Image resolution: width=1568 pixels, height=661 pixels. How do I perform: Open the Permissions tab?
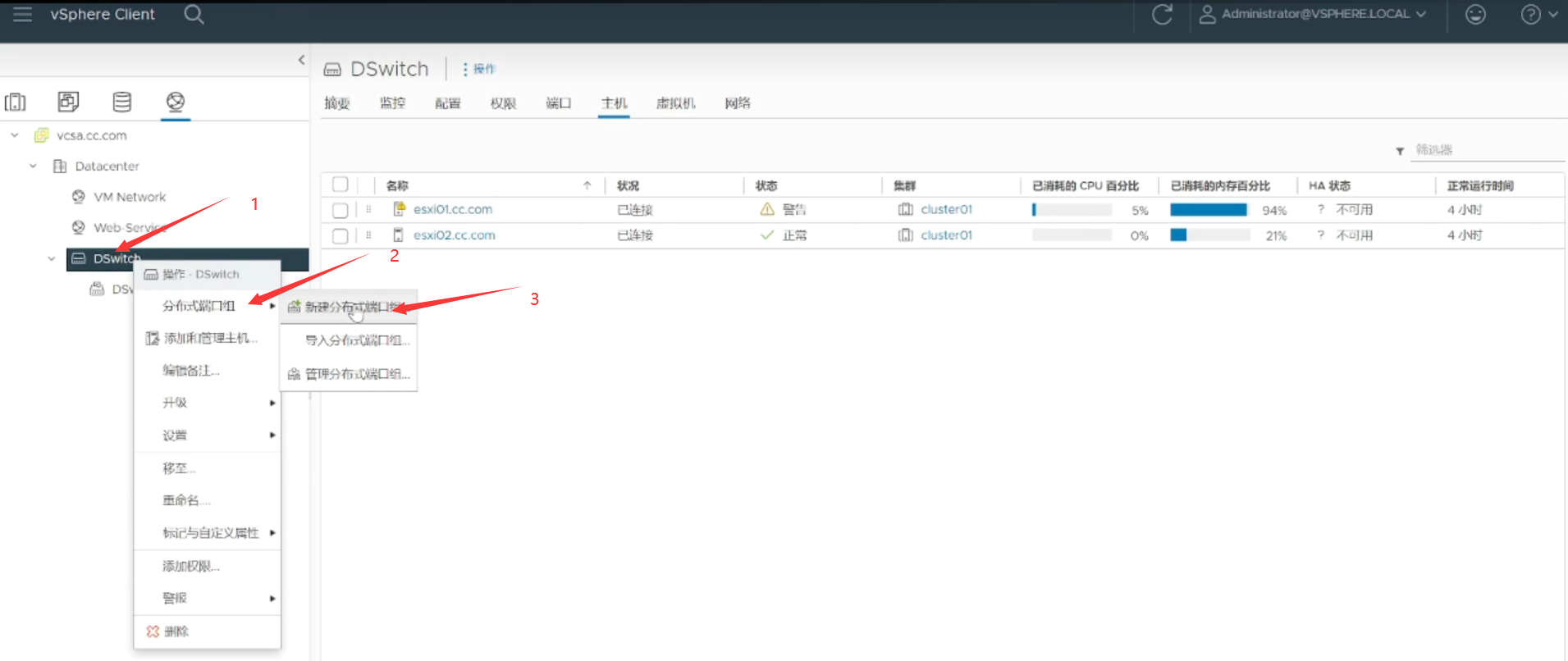point(503,103)
